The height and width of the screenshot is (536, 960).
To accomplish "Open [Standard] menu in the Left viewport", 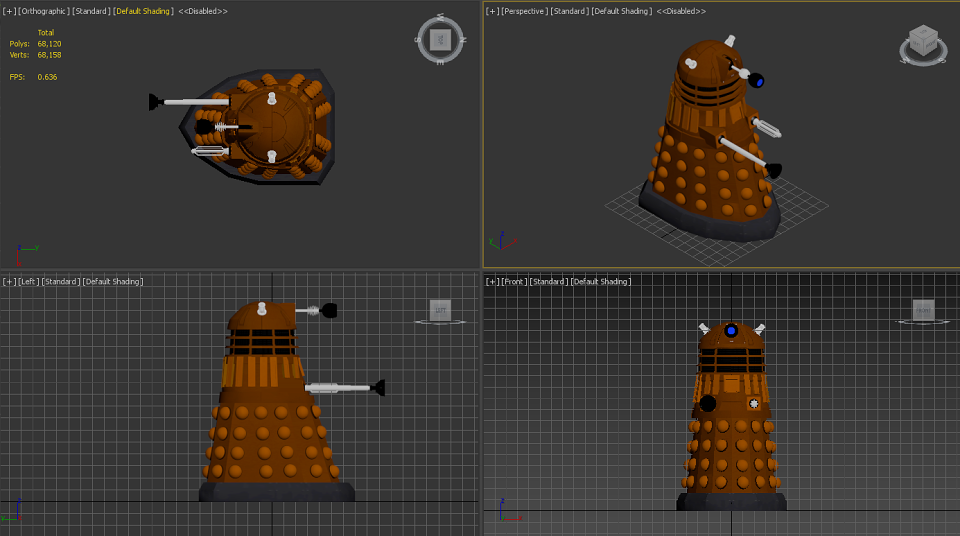I will pos(61,281).
